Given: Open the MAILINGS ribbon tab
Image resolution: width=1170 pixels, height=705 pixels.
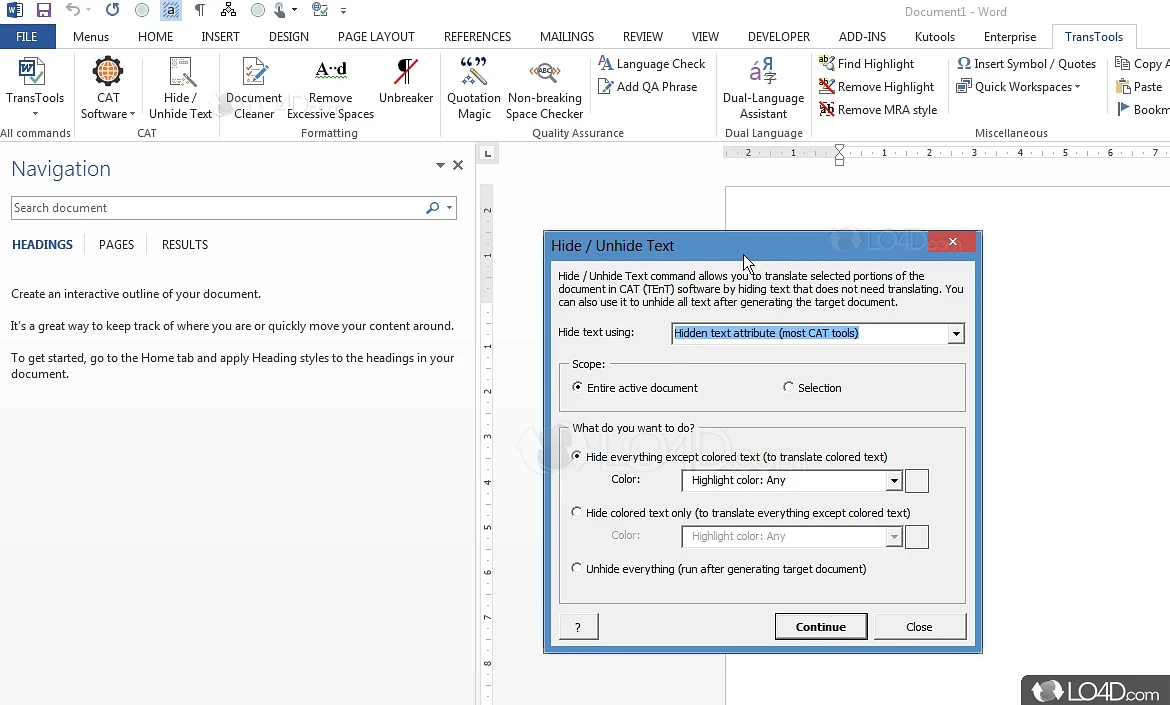Looking at the screenshot, I should (x=566, y=36).
